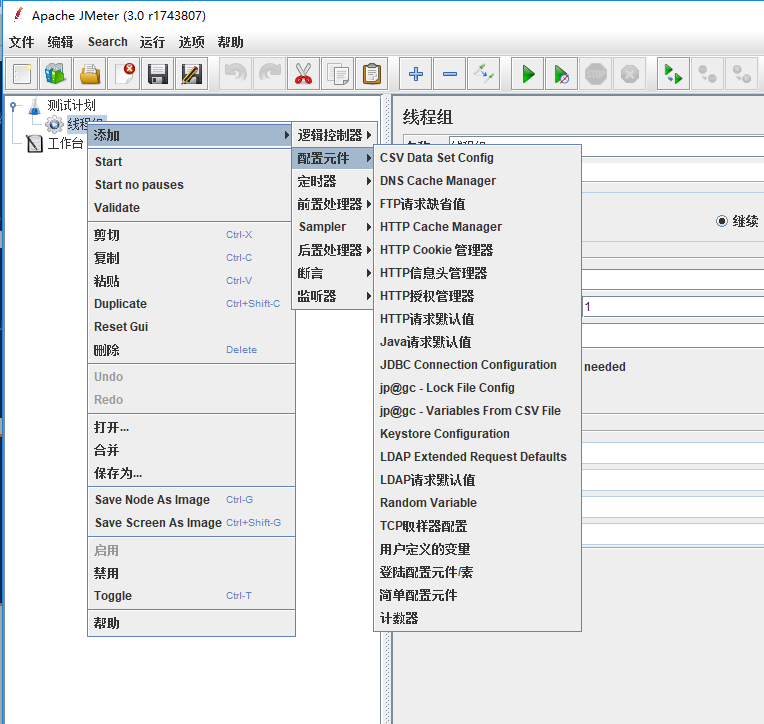Expand all with the plus icon
The width and height of the screenshot is (764, 724).
coord(416,74)
